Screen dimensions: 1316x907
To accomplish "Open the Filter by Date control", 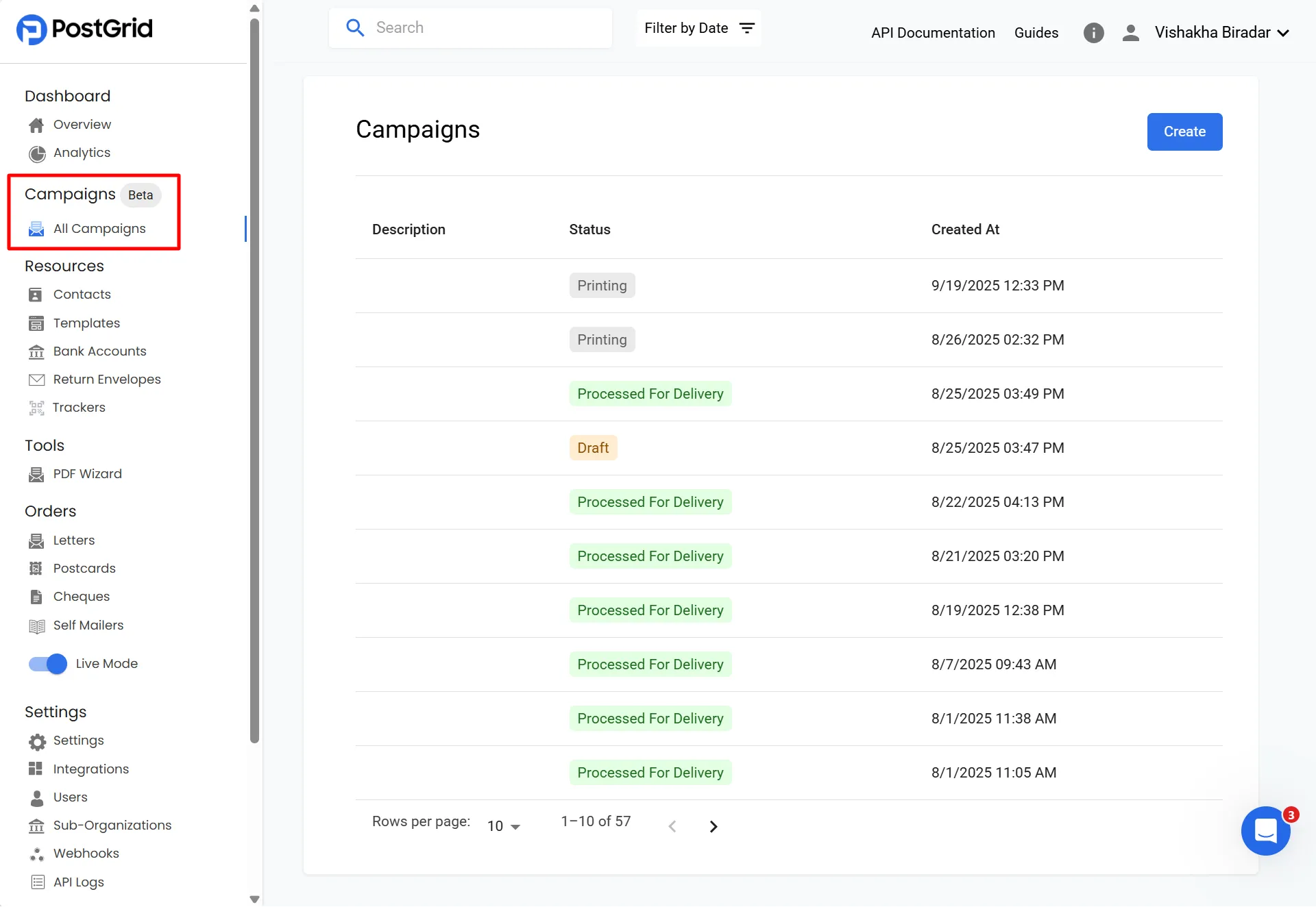I will pos(698,28).
